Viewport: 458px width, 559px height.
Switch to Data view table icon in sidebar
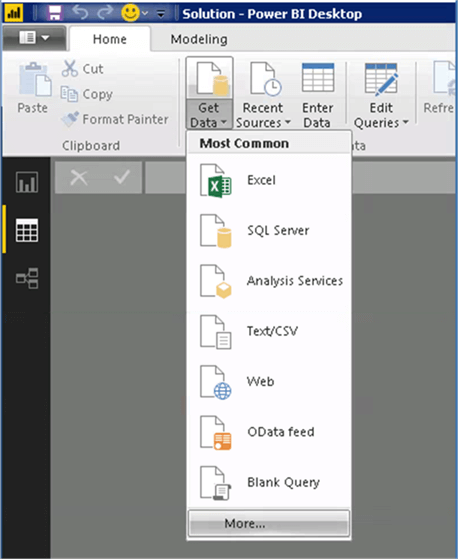(27, 230)
